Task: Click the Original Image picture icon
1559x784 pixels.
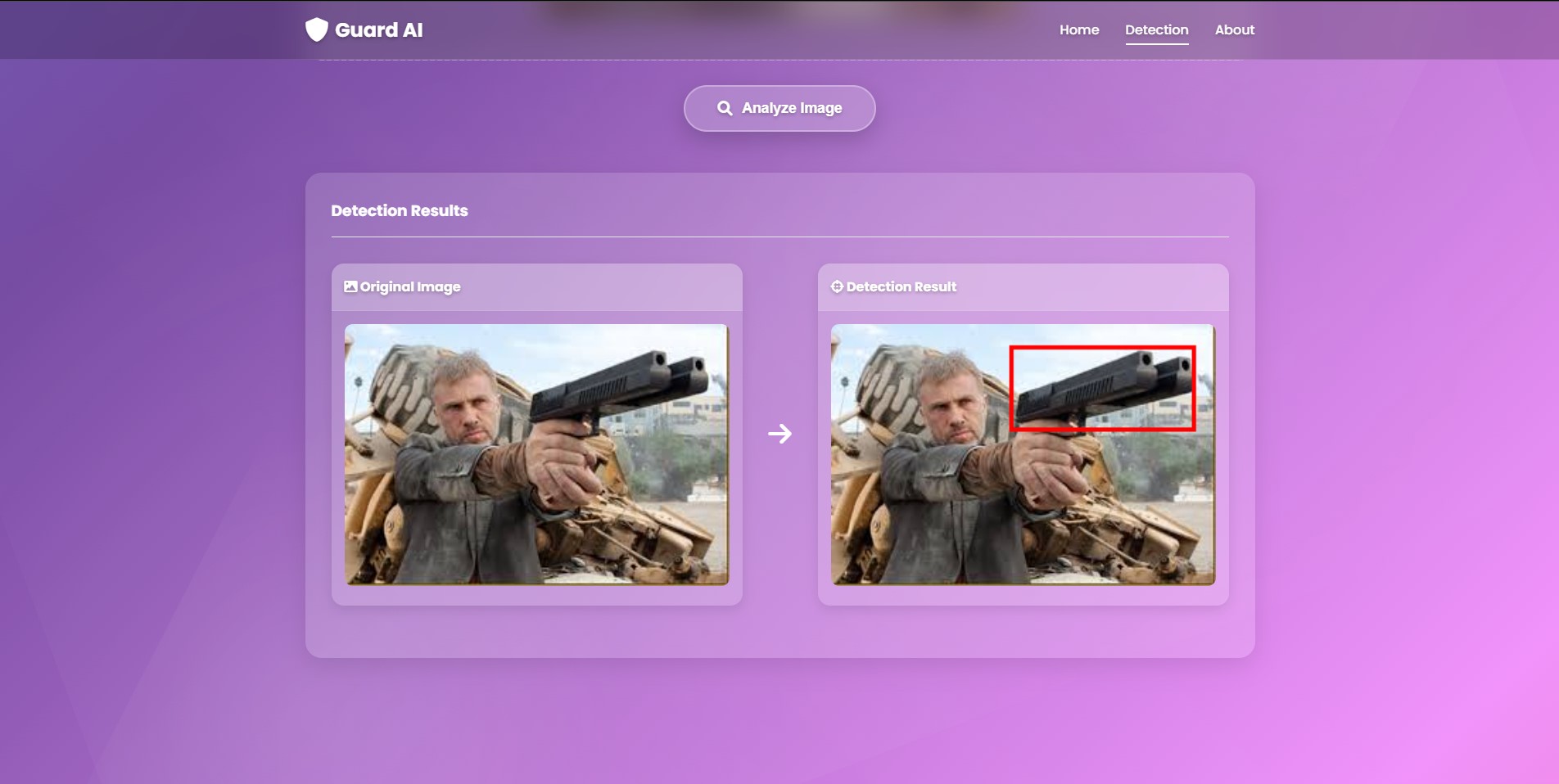Action: point(350,286)
